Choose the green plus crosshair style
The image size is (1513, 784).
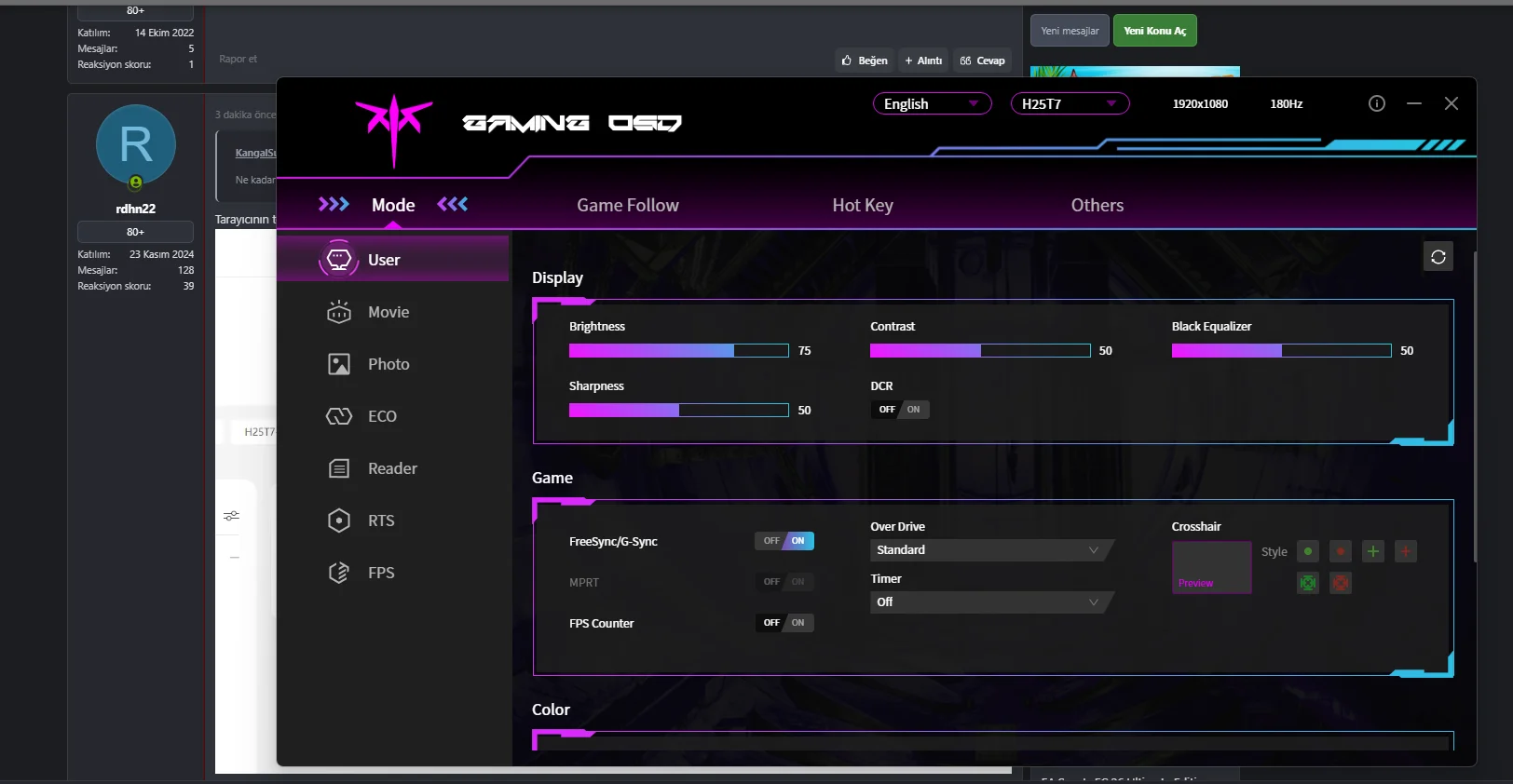pyautogui.click(x=1373, y=551)
